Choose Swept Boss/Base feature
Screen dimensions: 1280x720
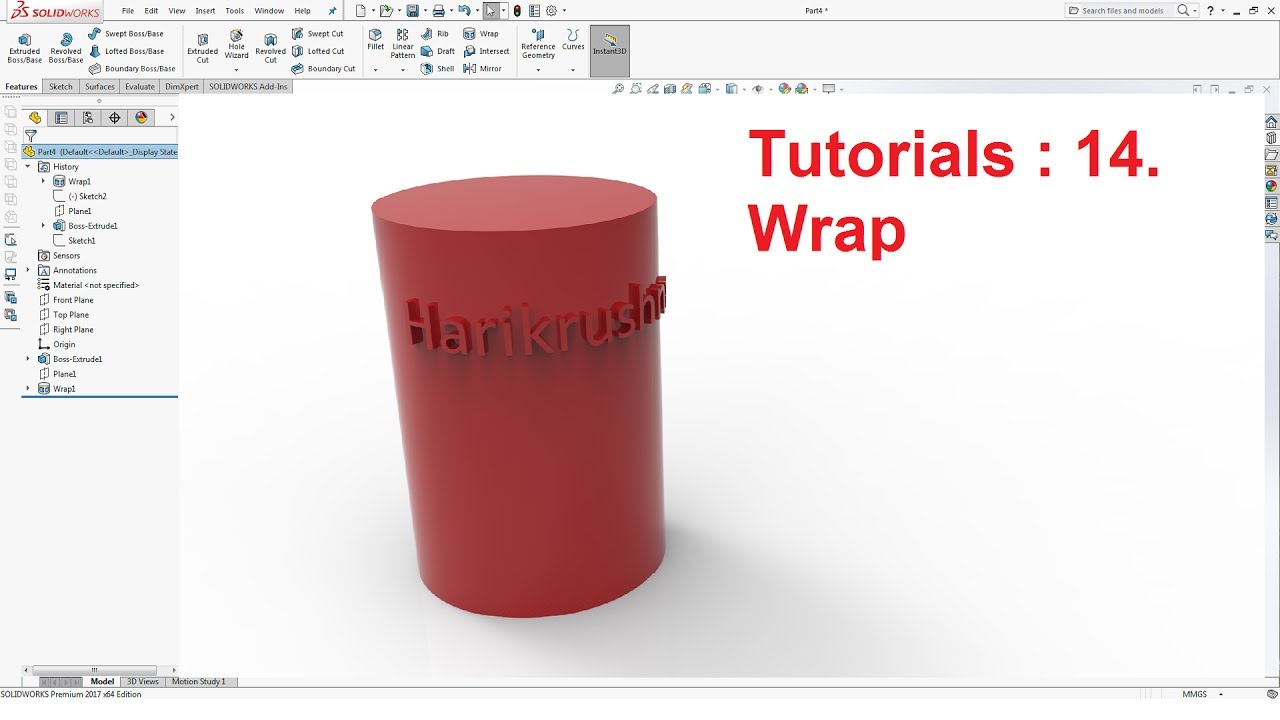tap(126, 34)
